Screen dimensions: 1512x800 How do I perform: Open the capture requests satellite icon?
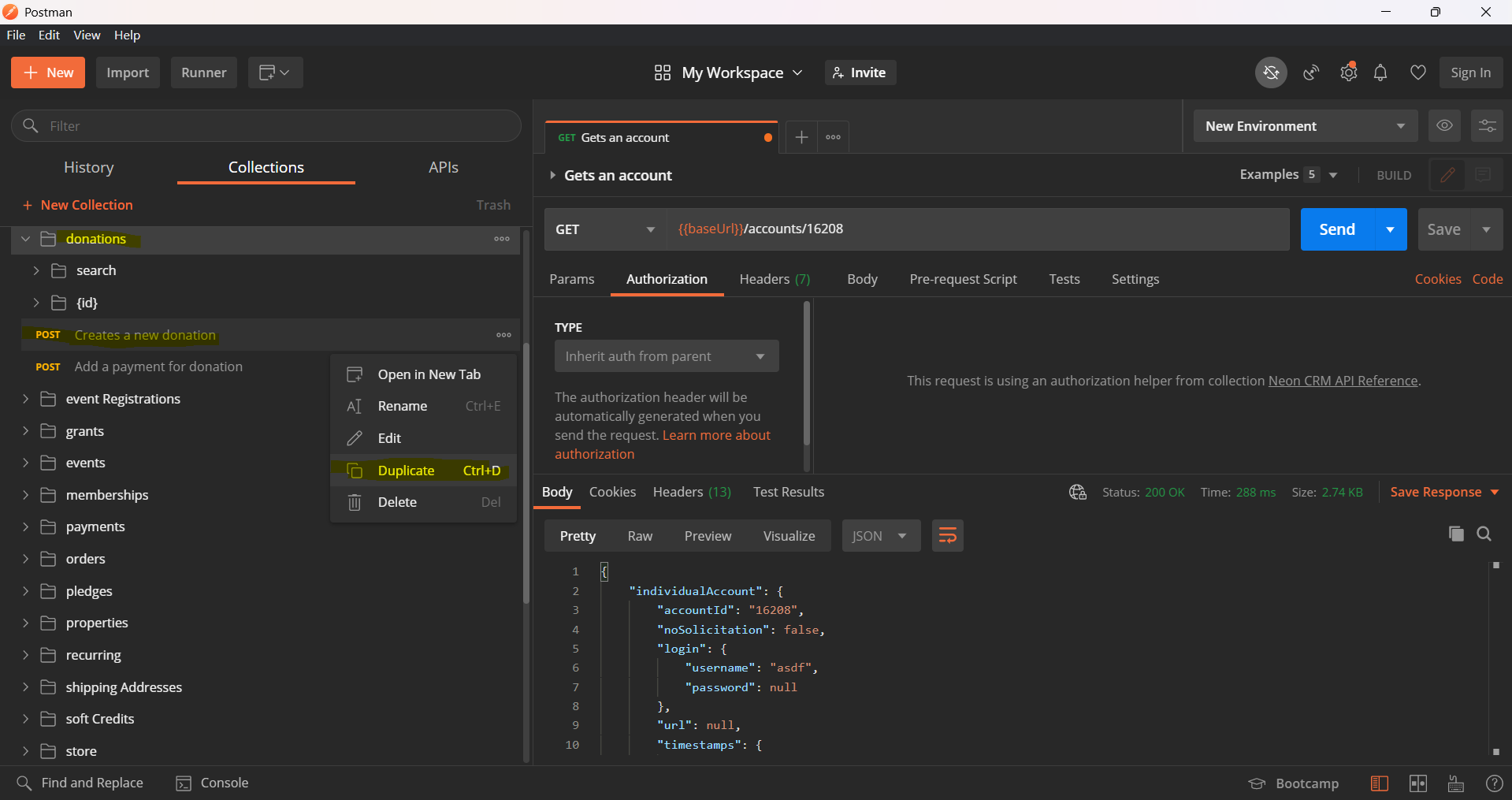pos(1311,73)
